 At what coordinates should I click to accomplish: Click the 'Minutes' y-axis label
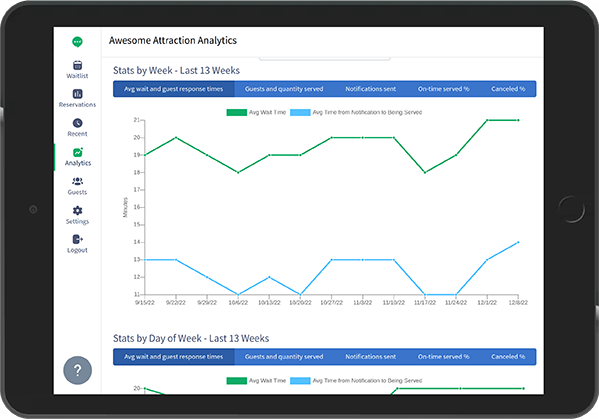point(125,207)
